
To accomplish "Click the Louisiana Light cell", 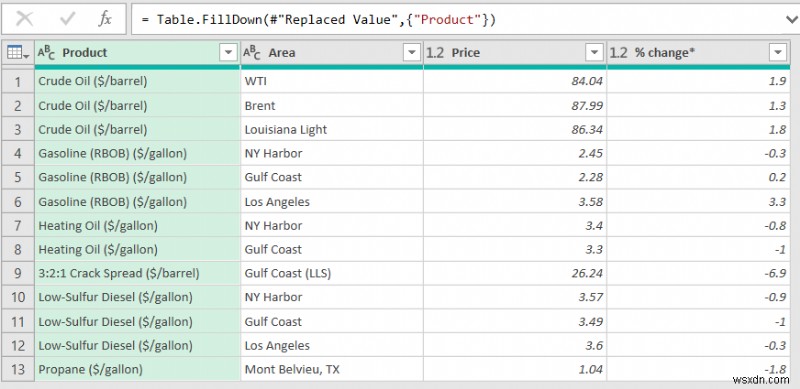I will tap(332, 129).
